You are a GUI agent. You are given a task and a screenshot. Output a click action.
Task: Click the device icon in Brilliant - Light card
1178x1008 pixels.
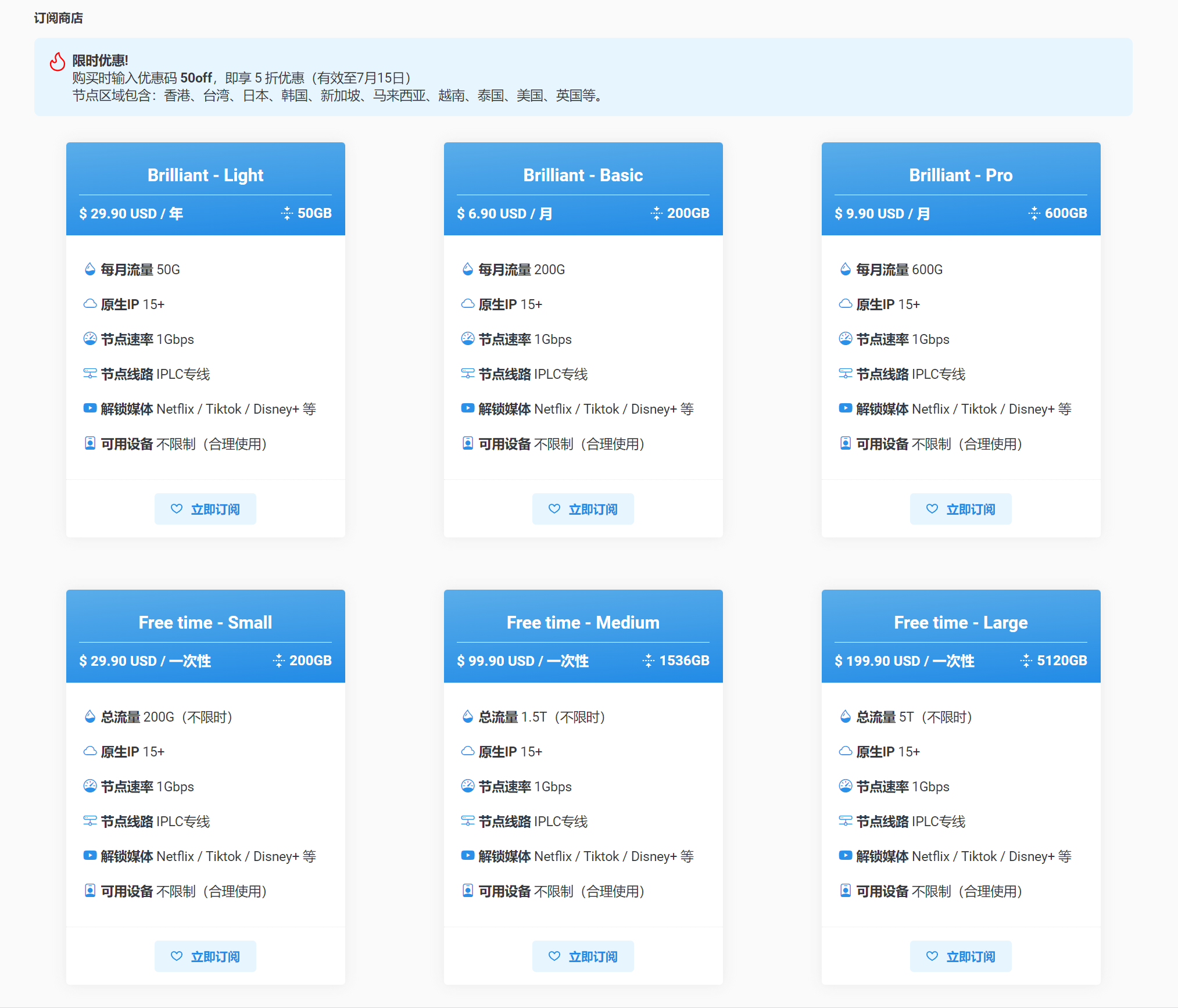[x=89, y=443]
